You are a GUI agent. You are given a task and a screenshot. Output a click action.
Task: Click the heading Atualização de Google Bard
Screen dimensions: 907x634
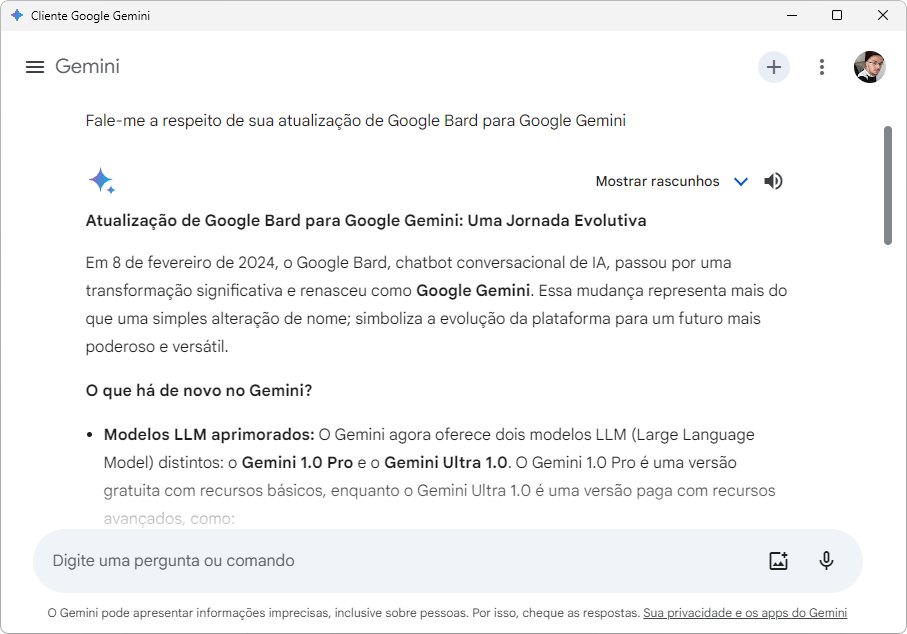tap(366, 220)
